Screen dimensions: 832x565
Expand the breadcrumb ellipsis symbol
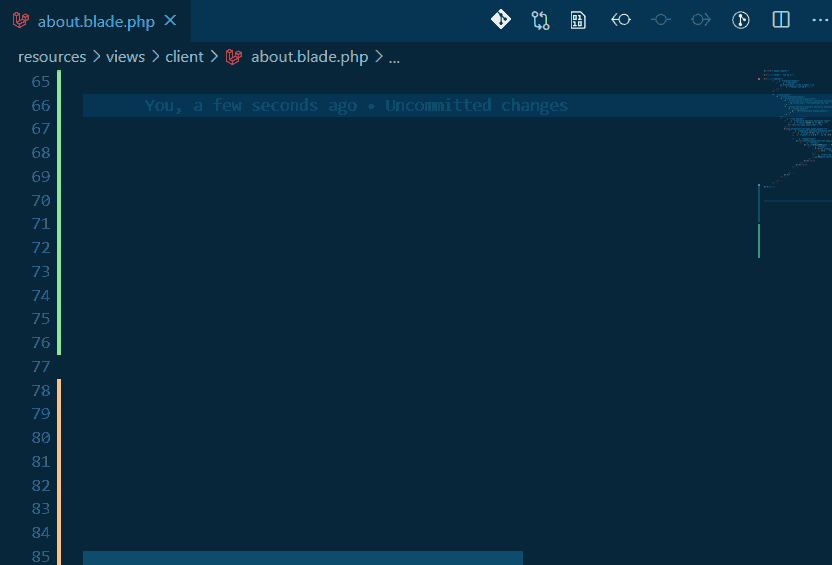click(394, 57)
